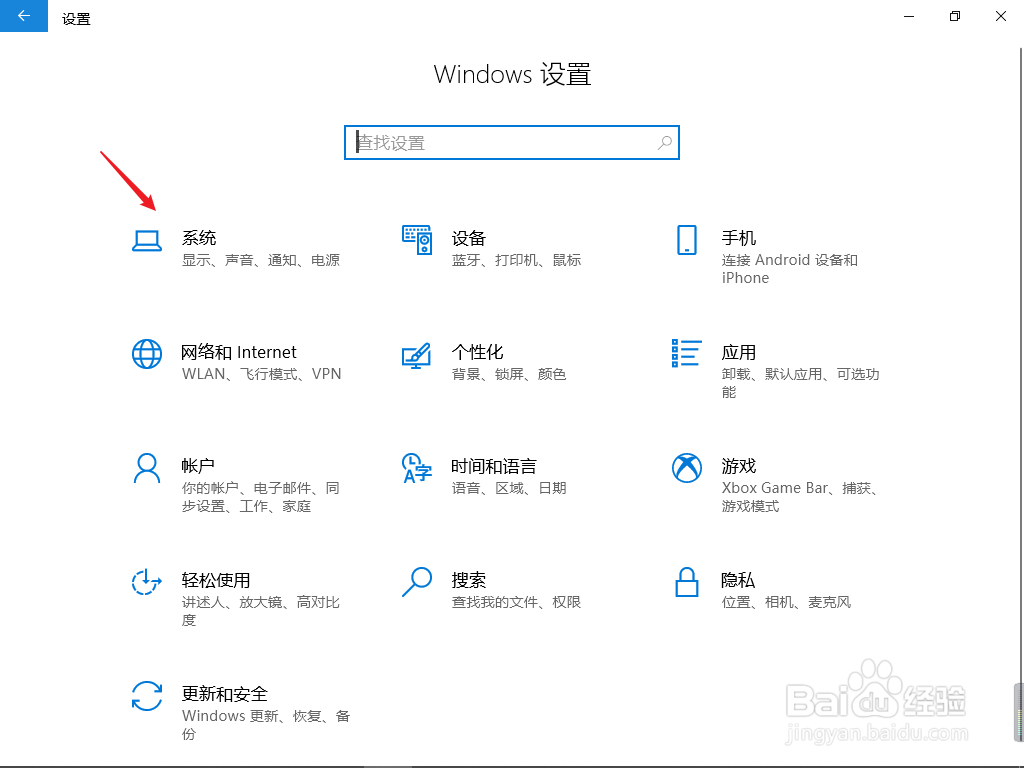Viewport: 1024px width, 768px height.
Task: Open the Time and Language icon
Action: point(417,468)
